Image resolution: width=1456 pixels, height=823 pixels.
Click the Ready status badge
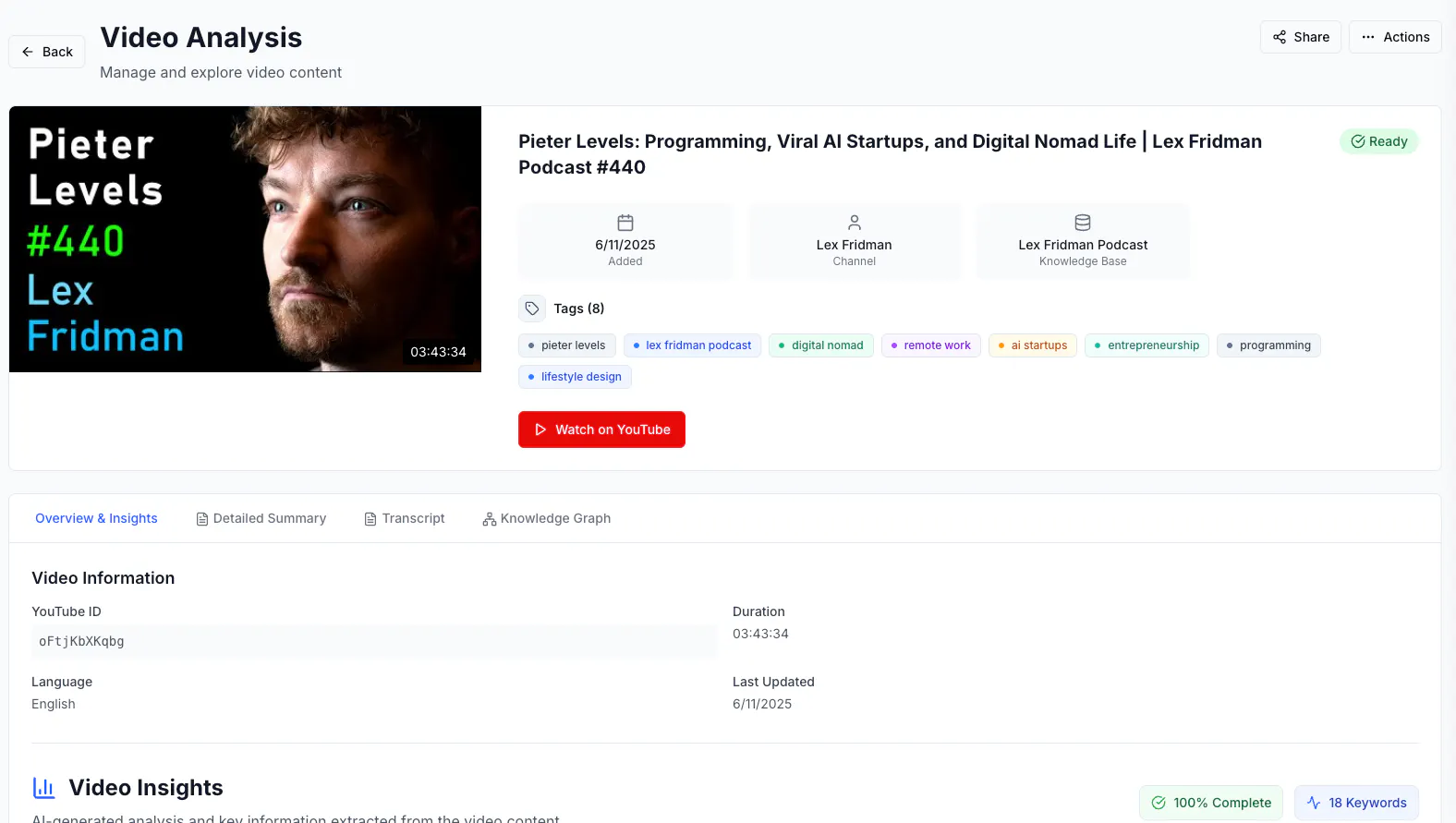(x=1379, y=141)
